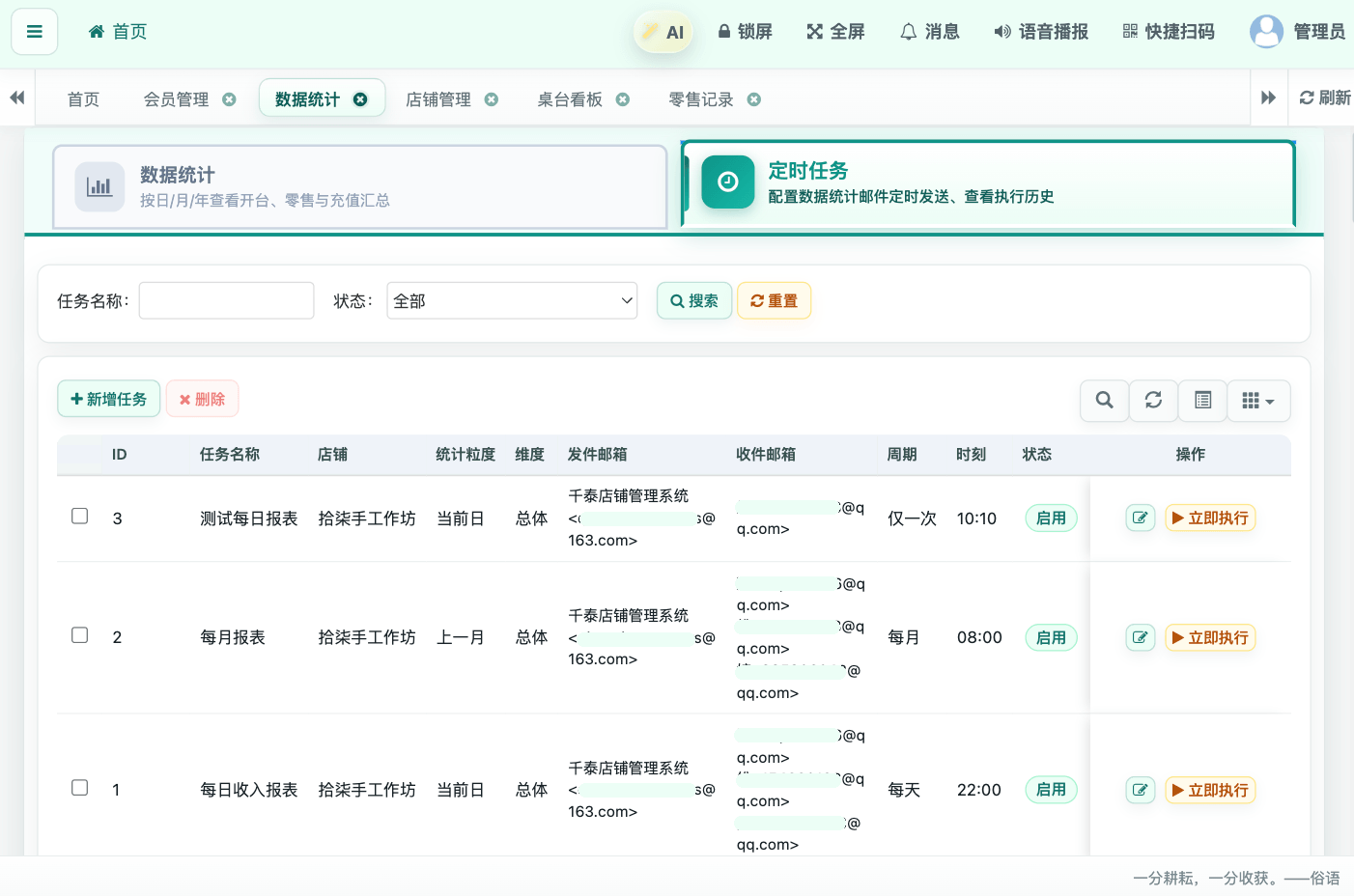The width and height of the screenshot is (1354, 896).
Task: Add a new task with 新增任务
Action: 109,399
